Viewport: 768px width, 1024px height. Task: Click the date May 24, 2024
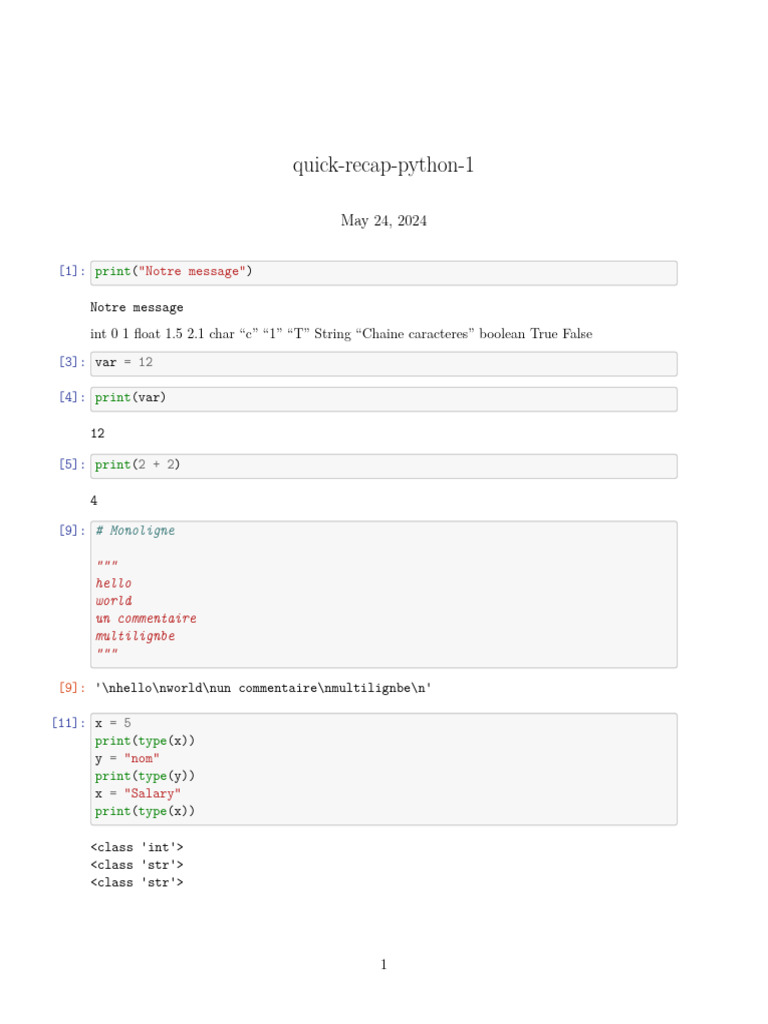point(383,221)
